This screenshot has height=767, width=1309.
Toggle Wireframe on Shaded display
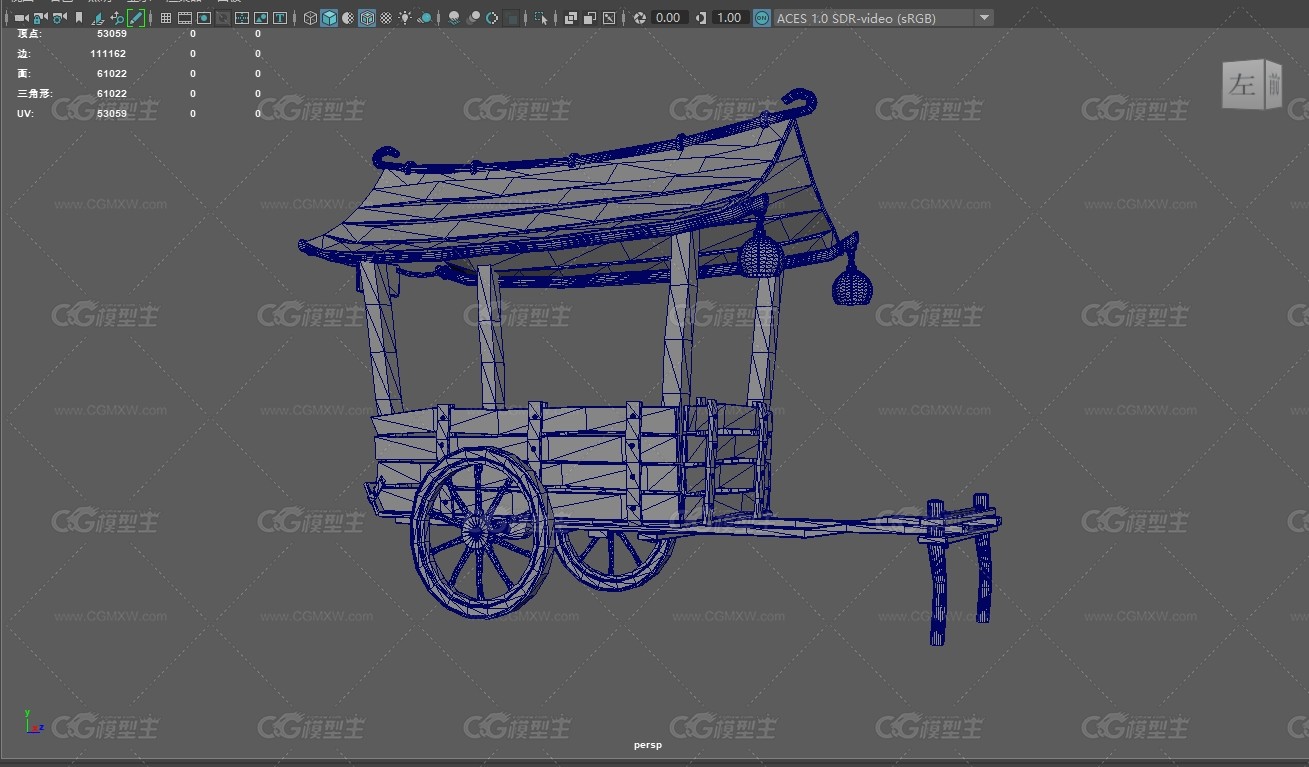click(x=367, y=18)
